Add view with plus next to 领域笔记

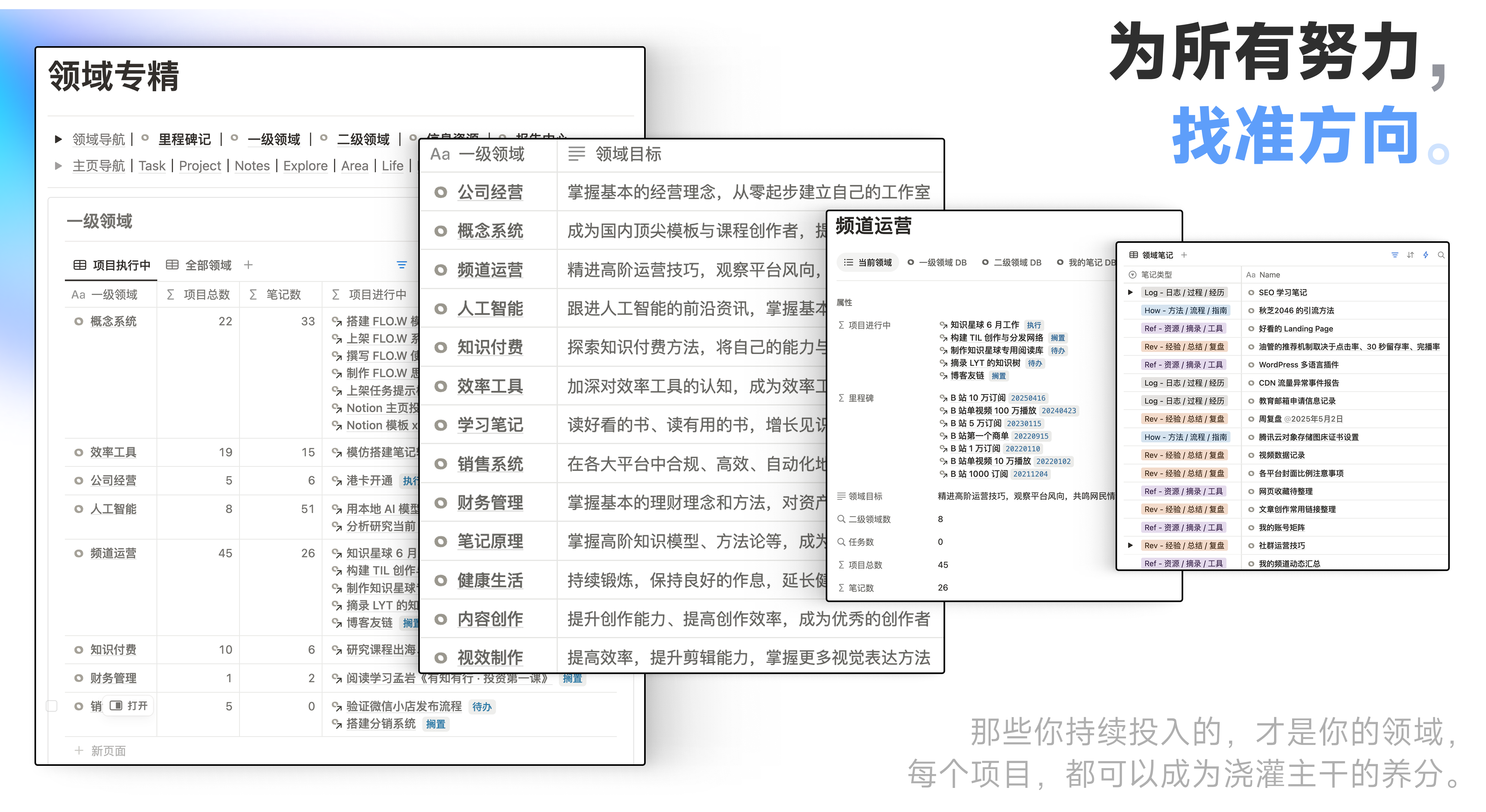(x=1184, y=255)
